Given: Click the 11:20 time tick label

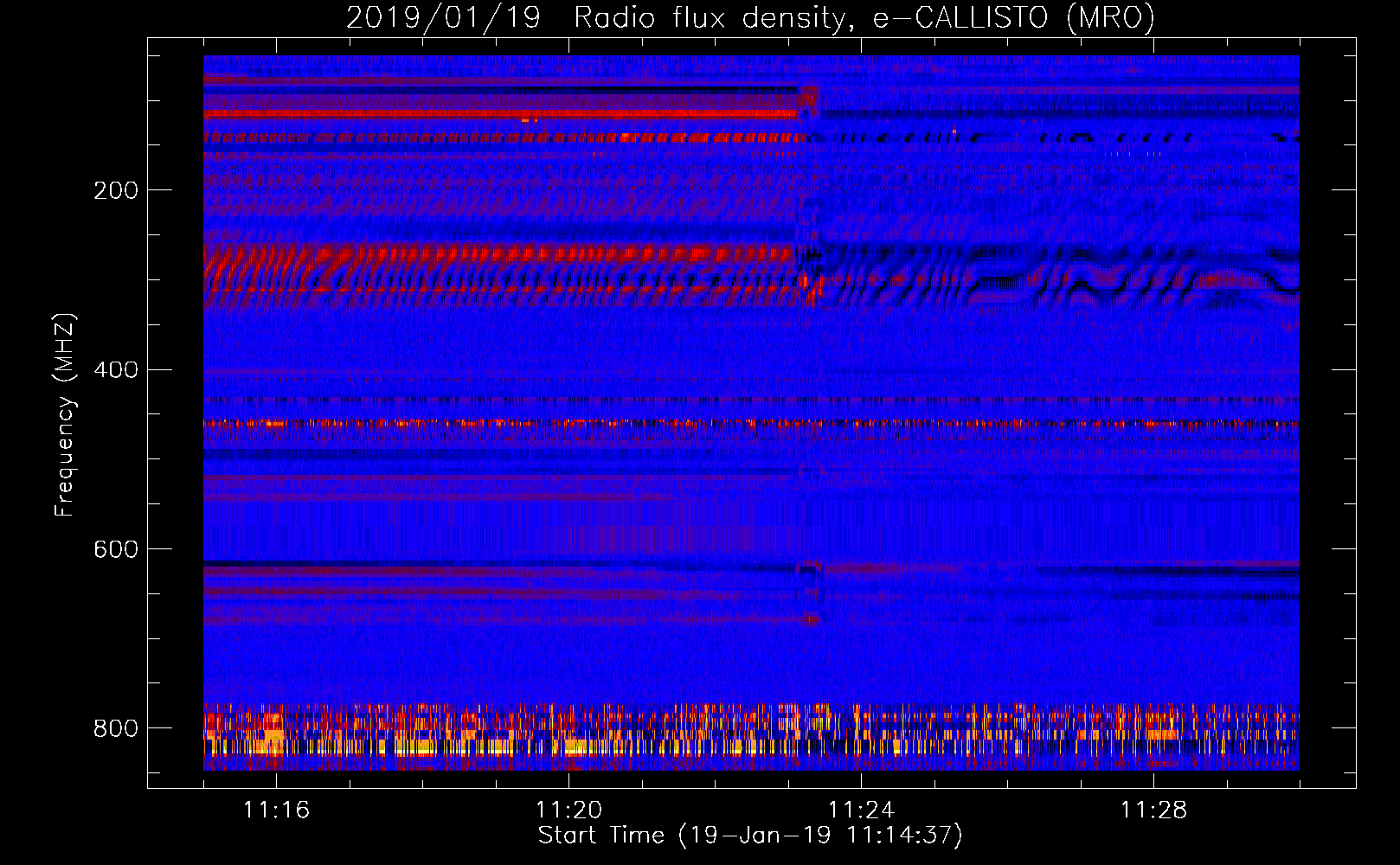Looking at the screenshot, I should 568,810.
